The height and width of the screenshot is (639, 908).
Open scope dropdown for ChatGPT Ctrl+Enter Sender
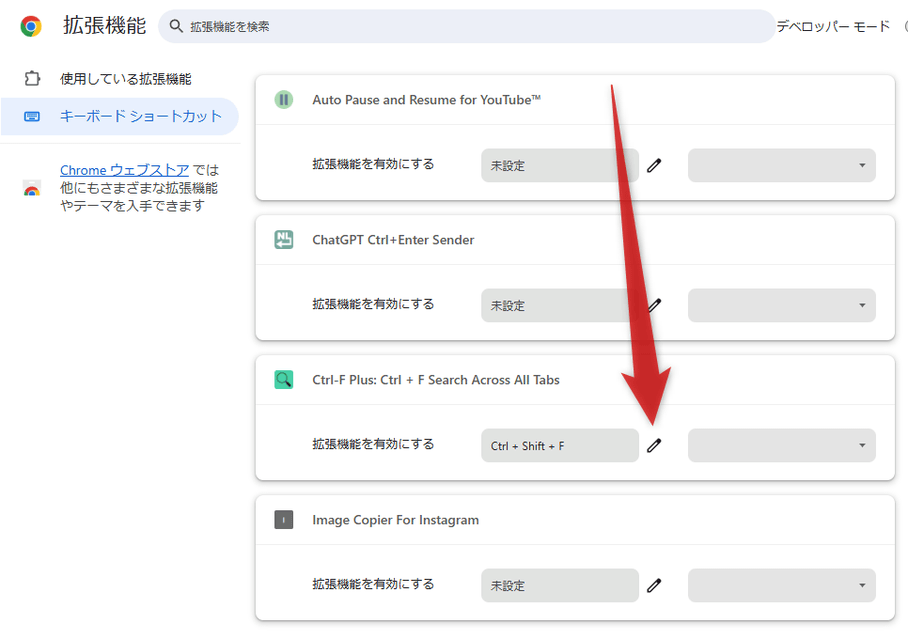pos(782,305)
